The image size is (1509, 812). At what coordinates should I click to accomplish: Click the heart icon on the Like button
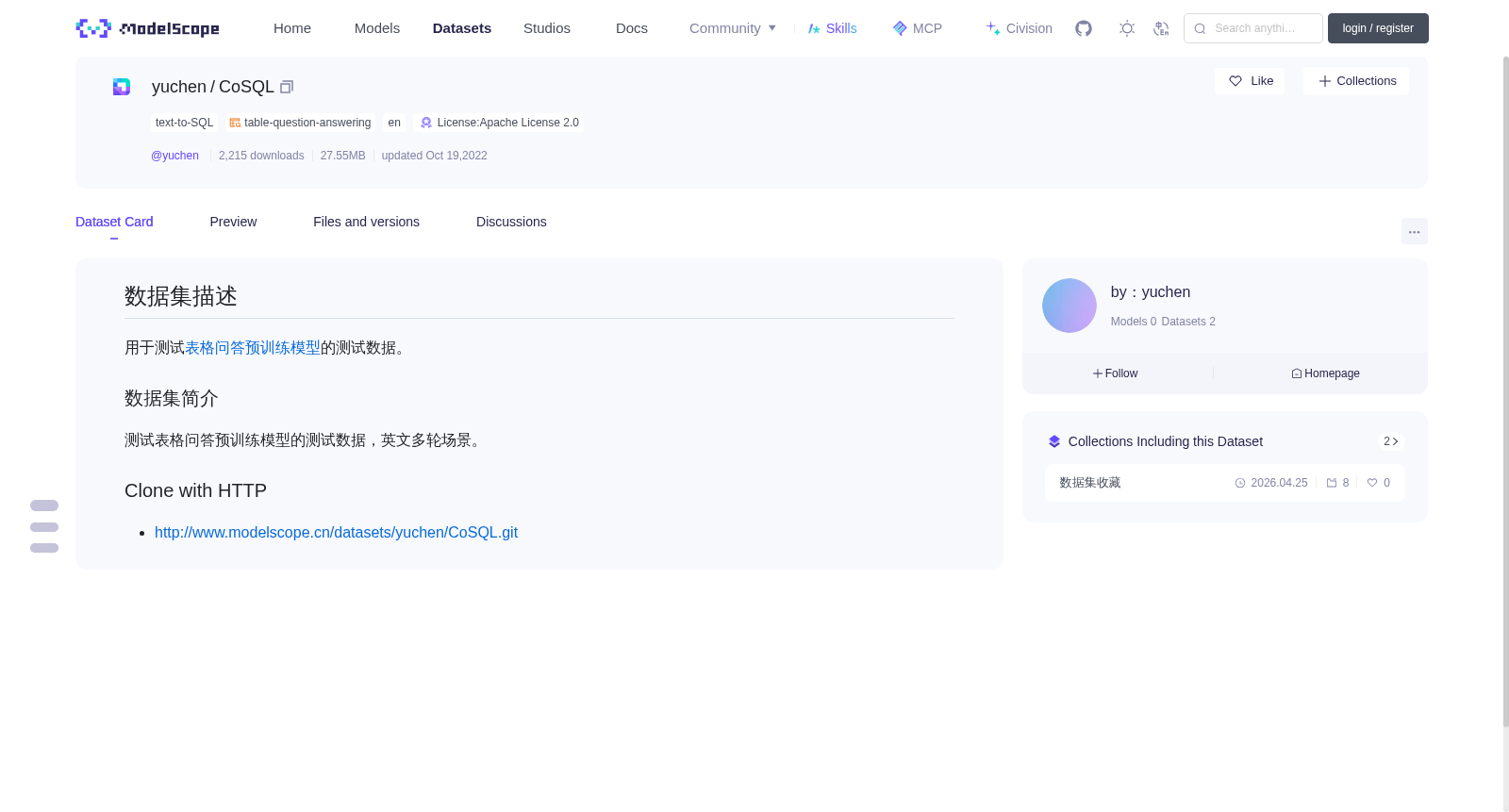pyautogui.click(x=1235, y=81)
